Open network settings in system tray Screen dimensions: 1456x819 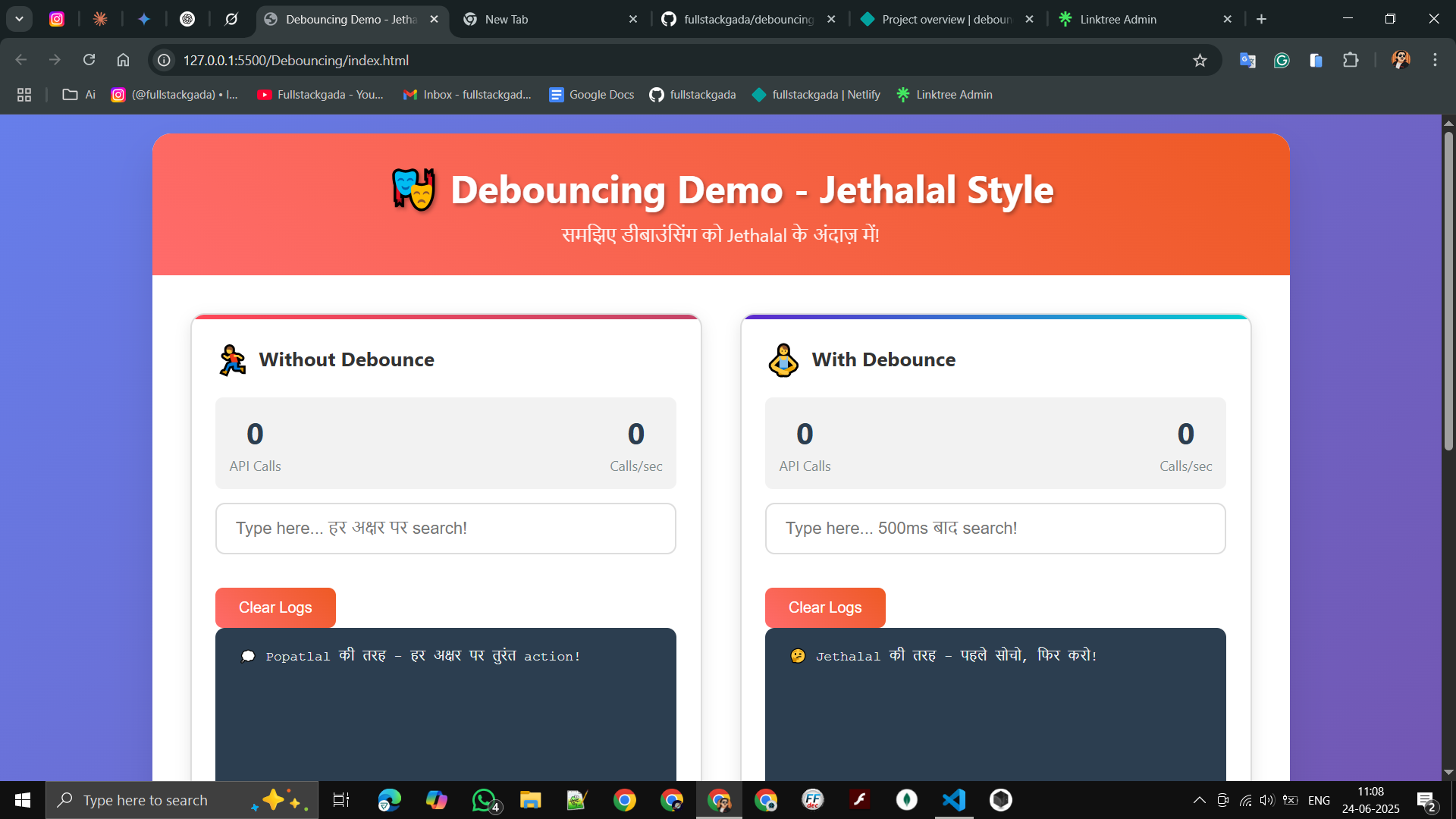[x=1245, y=800]
